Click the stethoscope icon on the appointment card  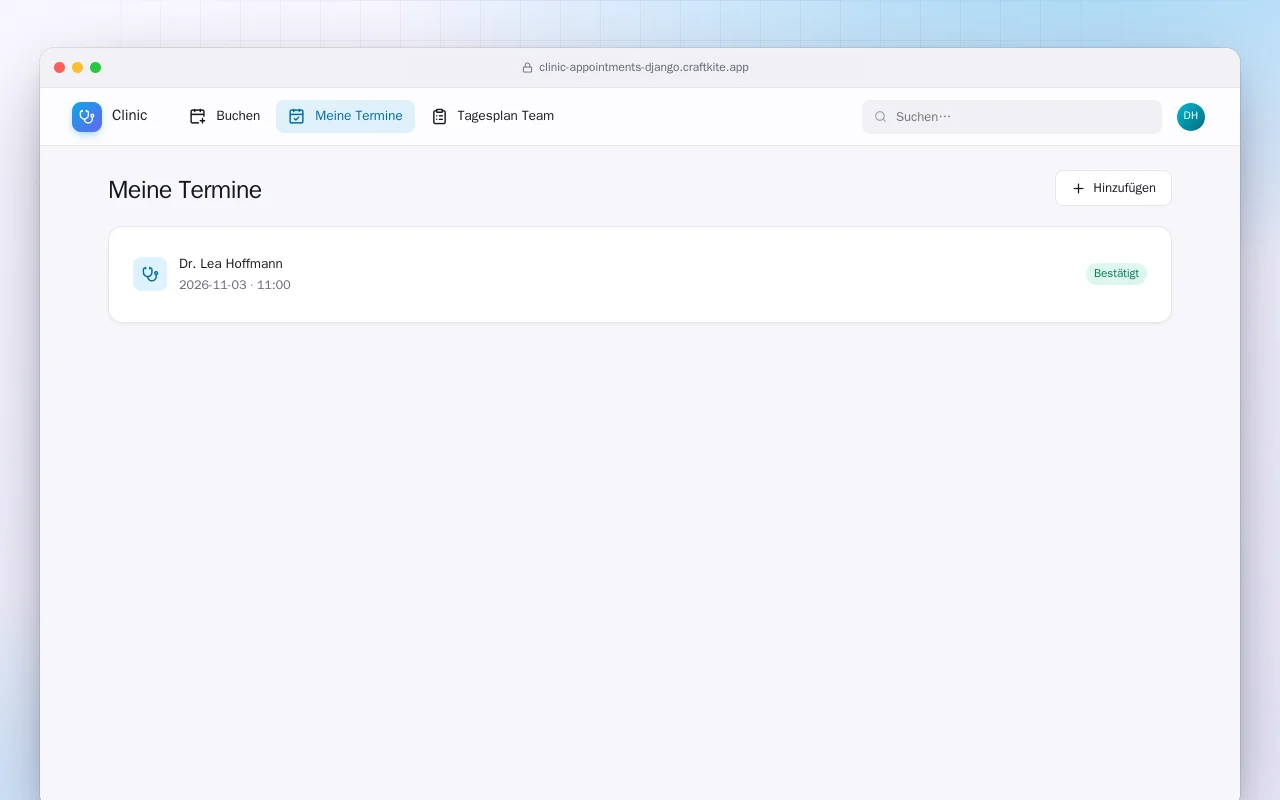[150, 274]
